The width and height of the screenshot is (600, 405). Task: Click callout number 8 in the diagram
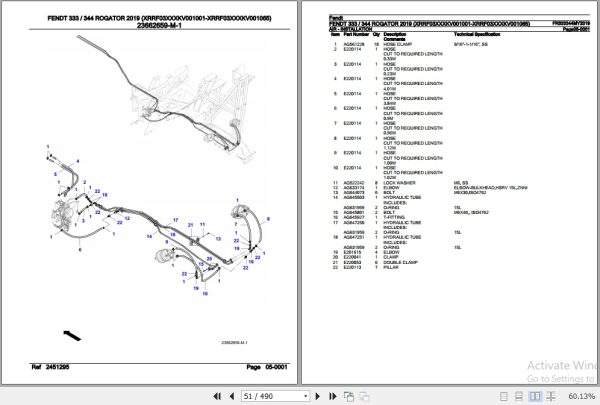click(268, 219)
